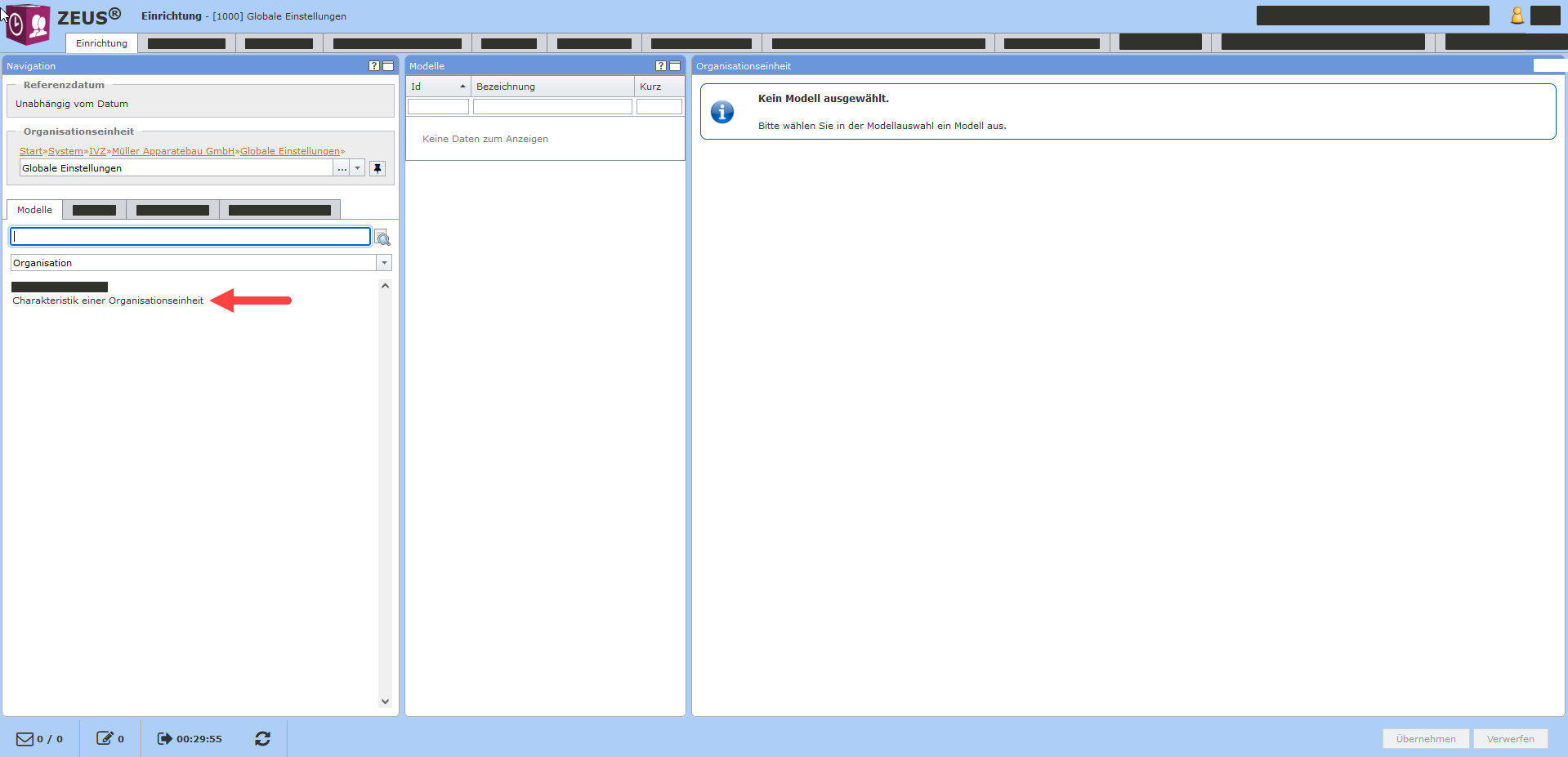
Task: Click the session logout timer icon
Action: click(164, 739)
